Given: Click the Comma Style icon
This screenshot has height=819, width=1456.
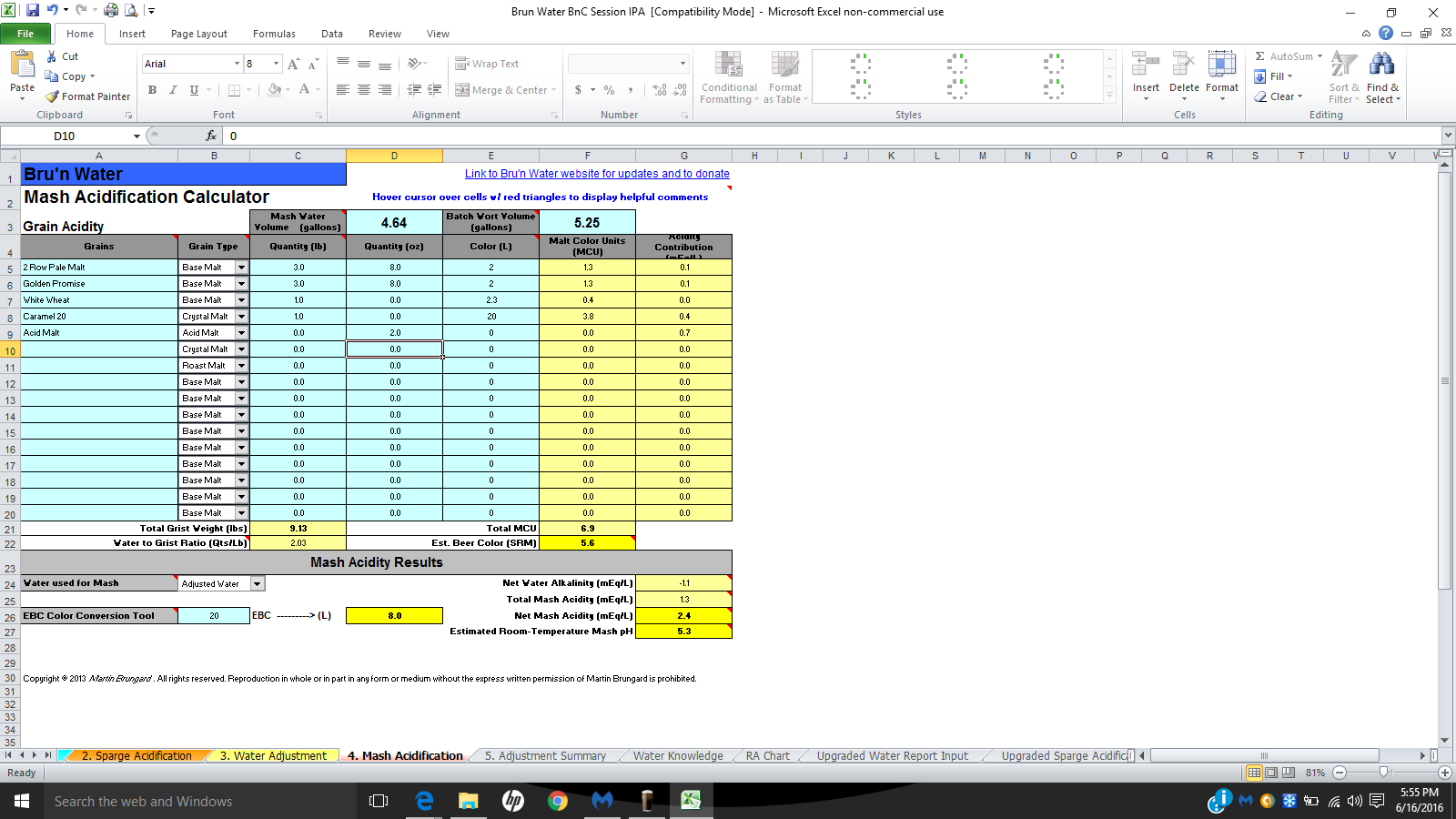Looking at the screenshot, I should [x=630, y=90].
